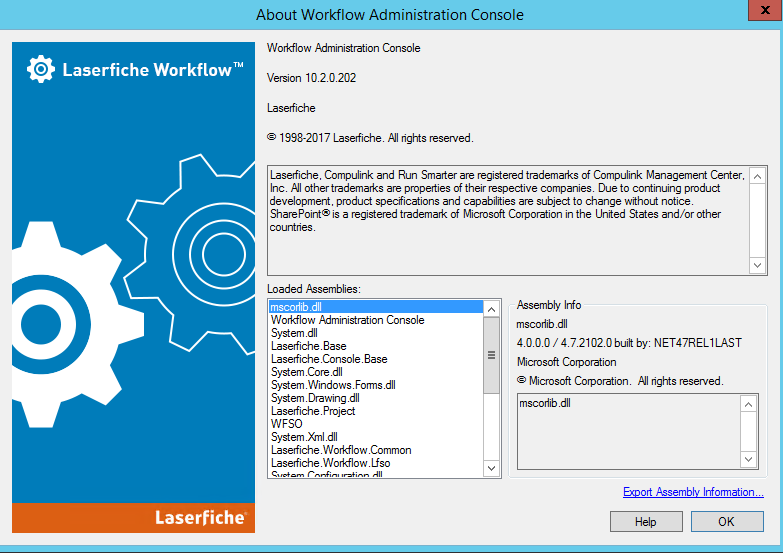Select Laserfiche.Base assembly
The height and width of the screenshot is (557, 783).
click(x=376, y=346)
